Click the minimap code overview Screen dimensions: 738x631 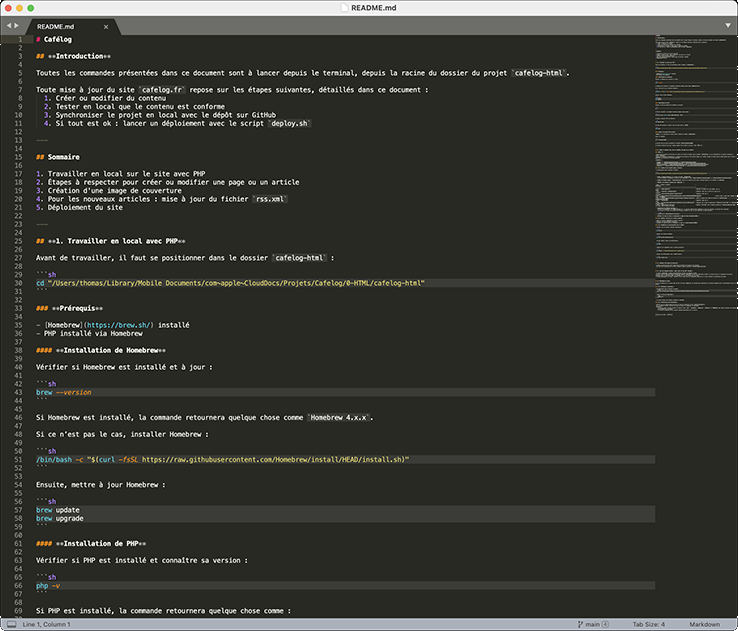point(696,175)
